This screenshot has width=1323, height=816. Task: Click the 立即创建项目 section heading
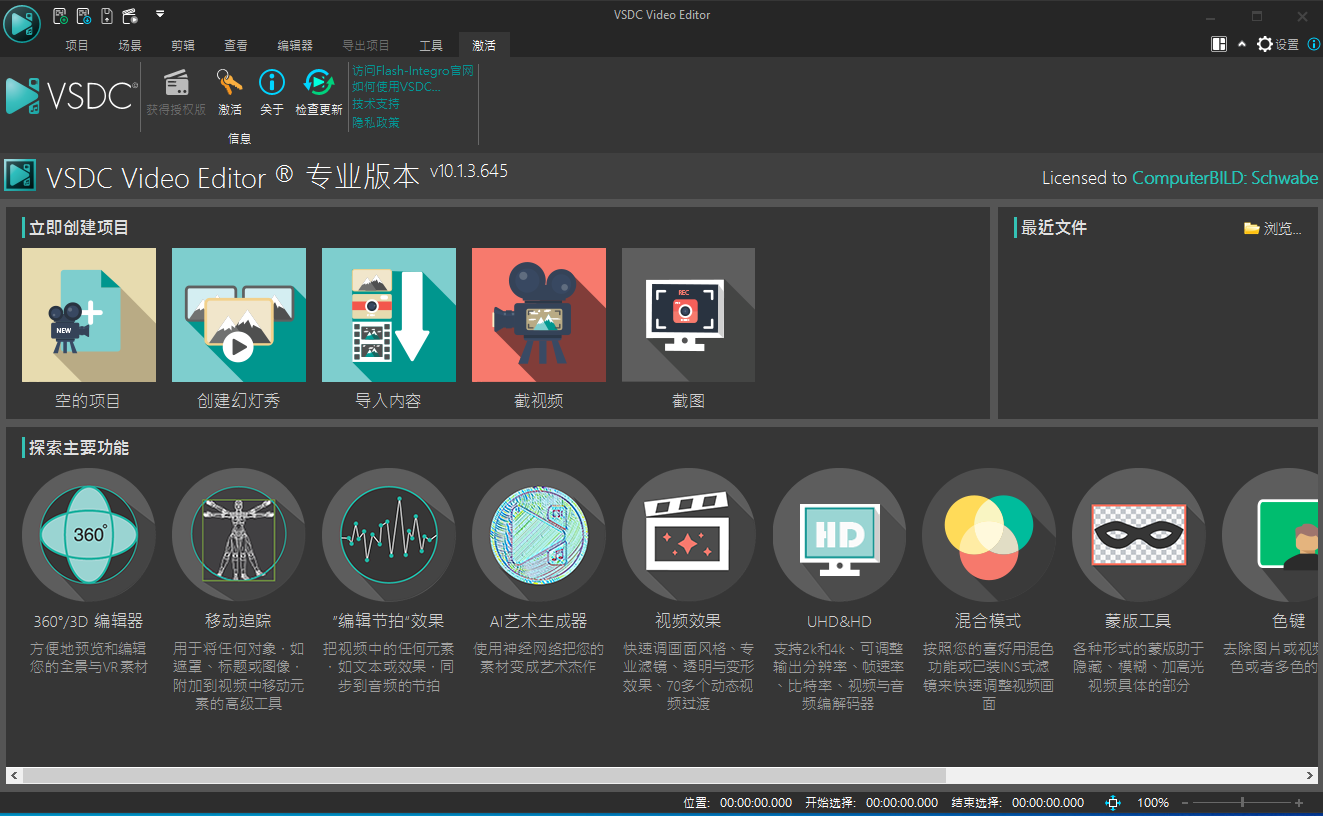click(x=79, y=228)
